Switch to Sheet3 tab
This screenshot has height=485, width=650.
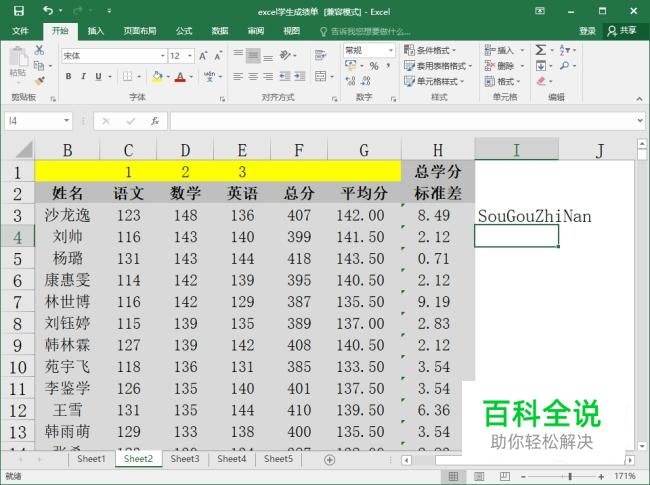pos(185,459)
